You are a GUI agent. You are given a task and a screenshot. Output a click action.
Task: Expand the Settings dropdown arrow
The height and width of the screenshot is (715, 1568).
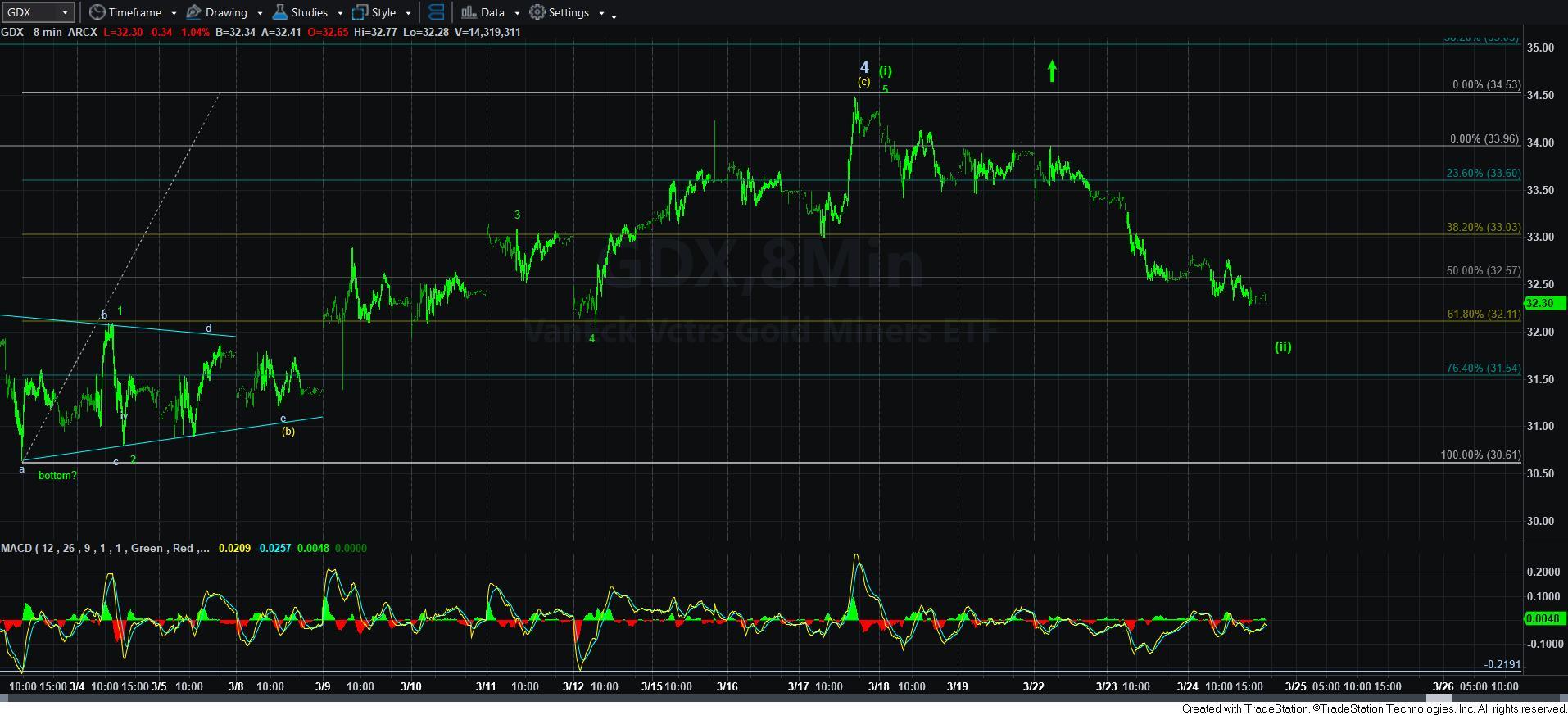pos(601,13)
